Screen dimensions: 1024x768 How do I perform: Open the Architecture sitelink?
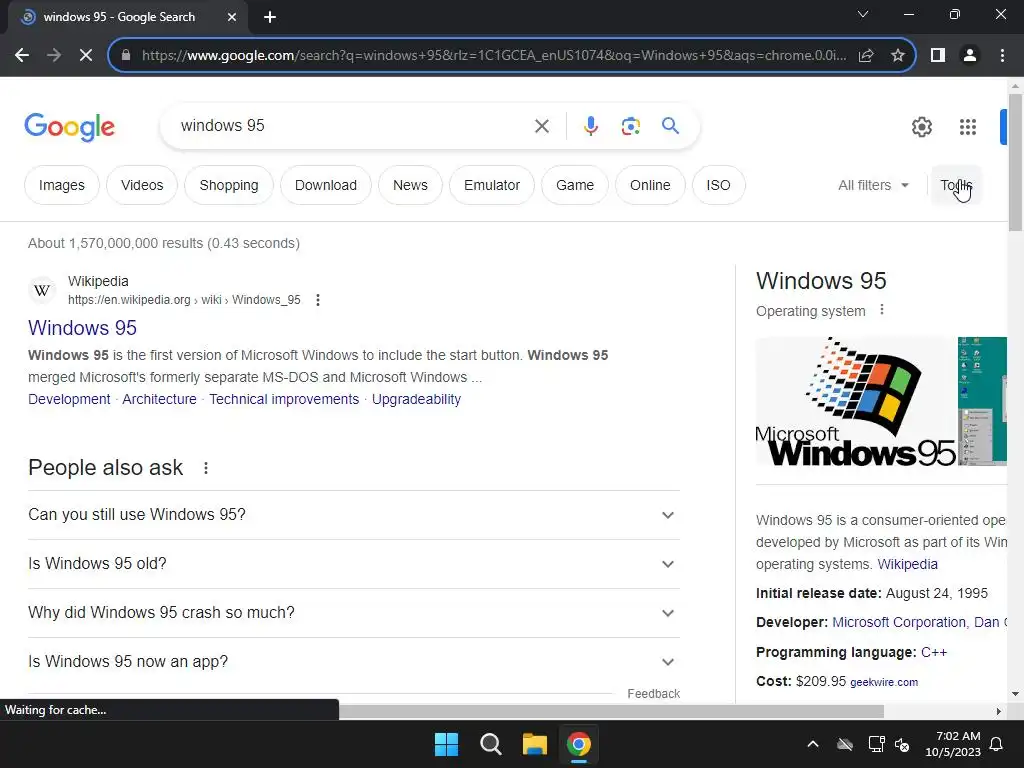(x=159, y=399)
